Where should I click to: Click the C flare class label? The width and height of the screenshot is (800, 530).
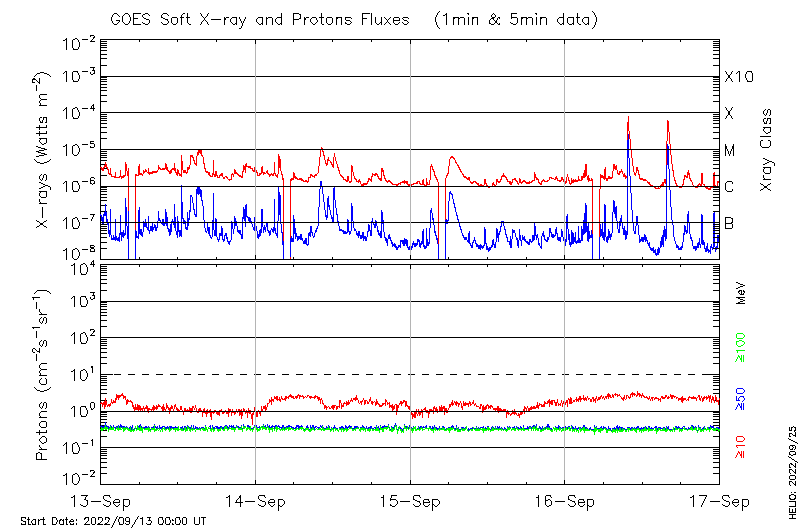click(730, 187)
